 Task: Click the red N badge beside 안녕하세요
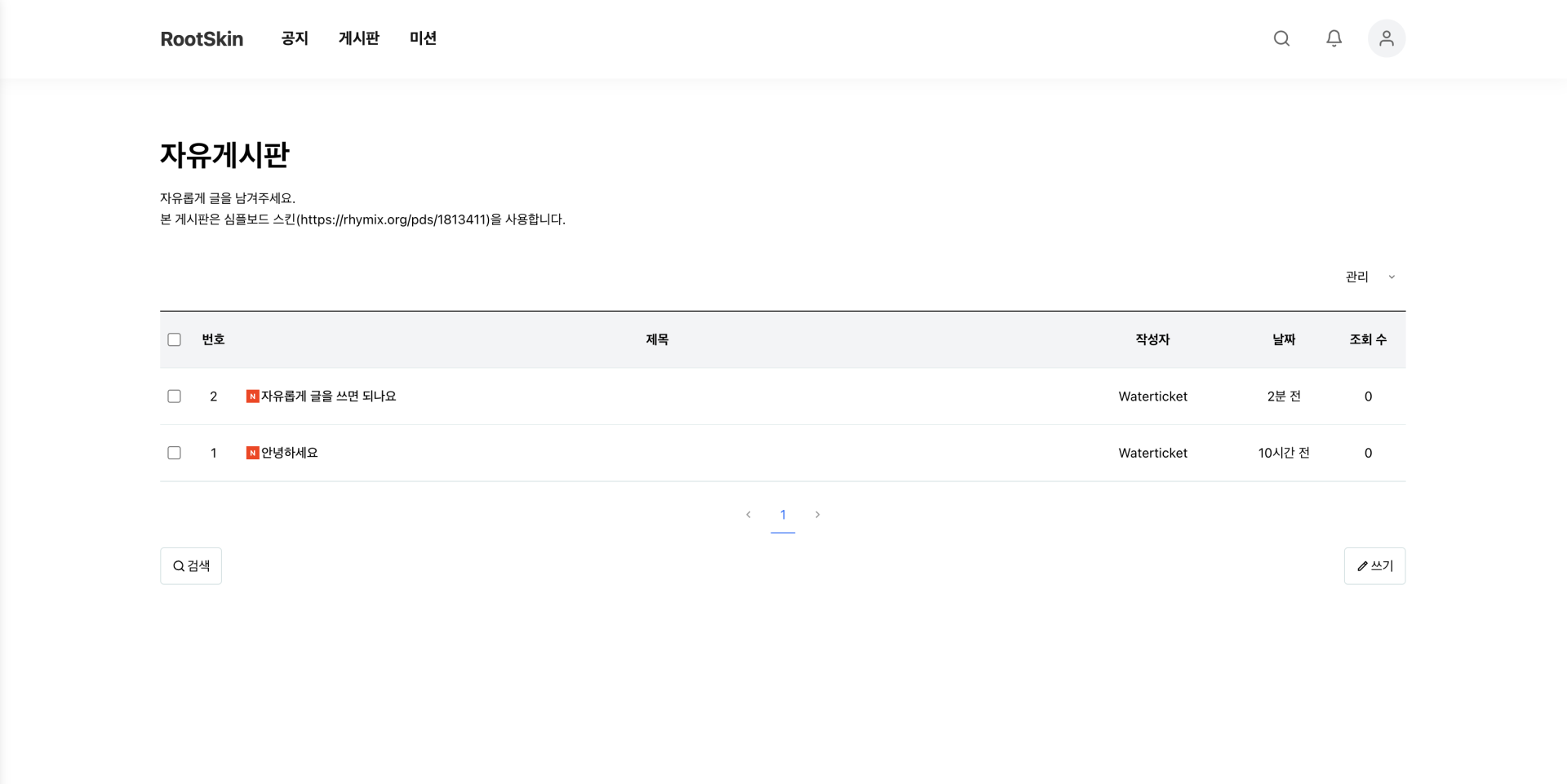pyautogui.click(x=252, y=453)
